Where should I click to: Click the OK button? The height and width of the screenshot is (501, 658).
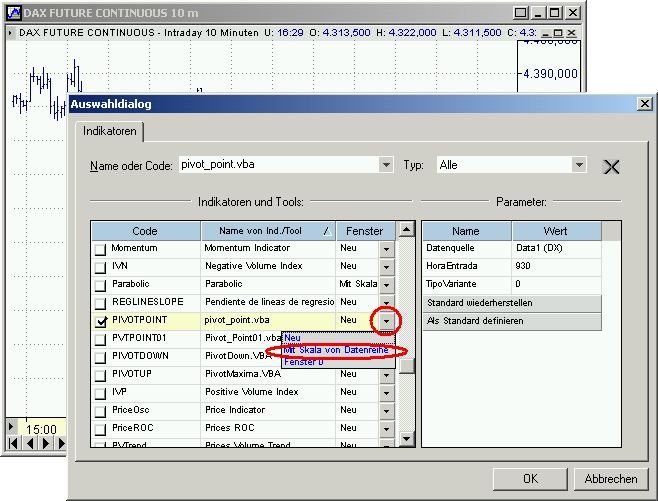click(x=530, y=479)
